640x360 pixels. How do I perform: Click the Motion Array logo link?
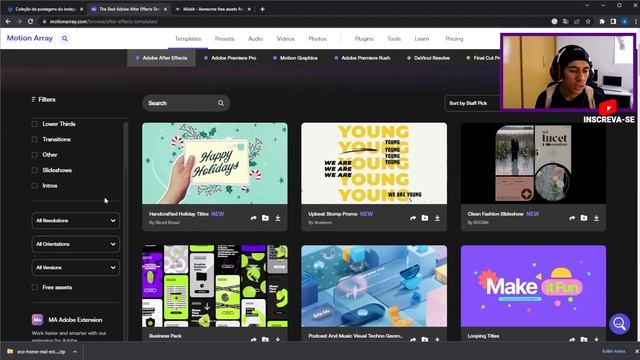pyautogui.click(x=30, y=38)
